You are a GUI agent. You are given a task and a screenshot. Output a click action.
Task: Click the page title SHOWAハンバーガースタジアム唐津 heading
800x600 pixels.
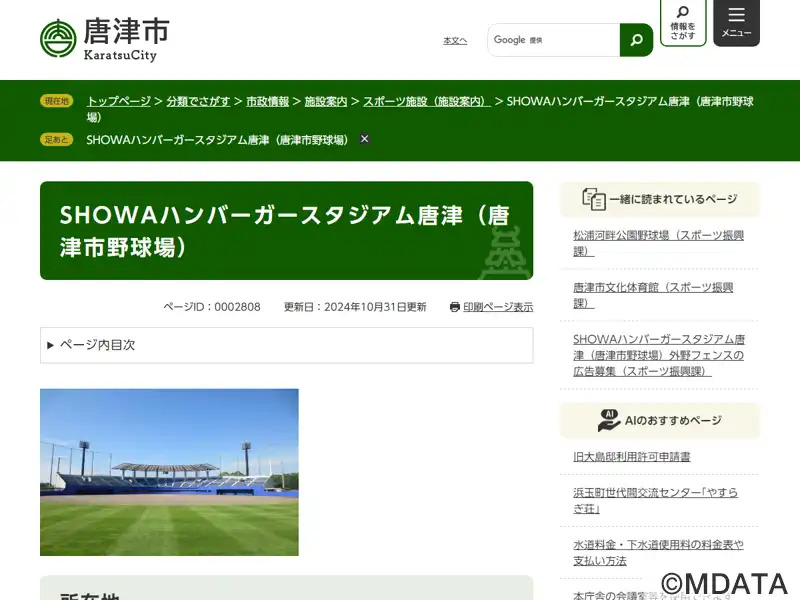coord(286,231)
